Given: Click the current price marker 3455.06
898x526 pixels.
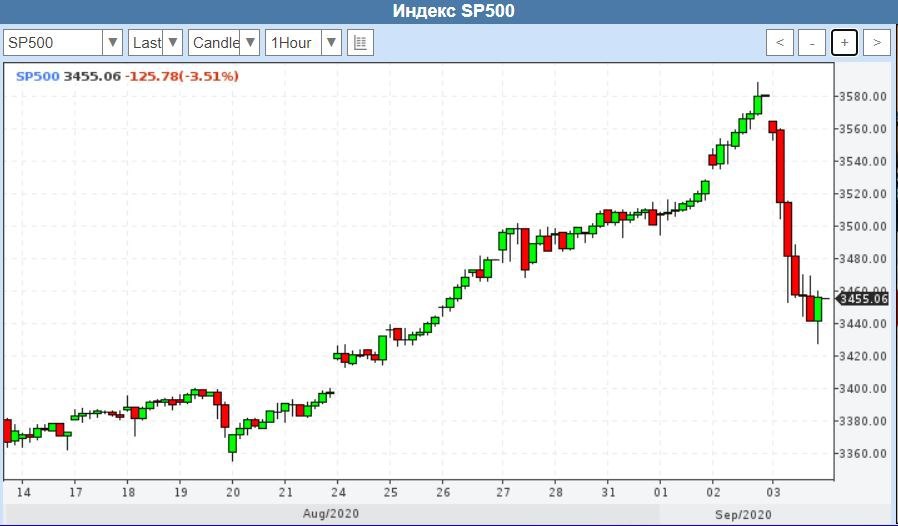Looking at the screenshot, I should pyautogui.click(x=863, y=299).
